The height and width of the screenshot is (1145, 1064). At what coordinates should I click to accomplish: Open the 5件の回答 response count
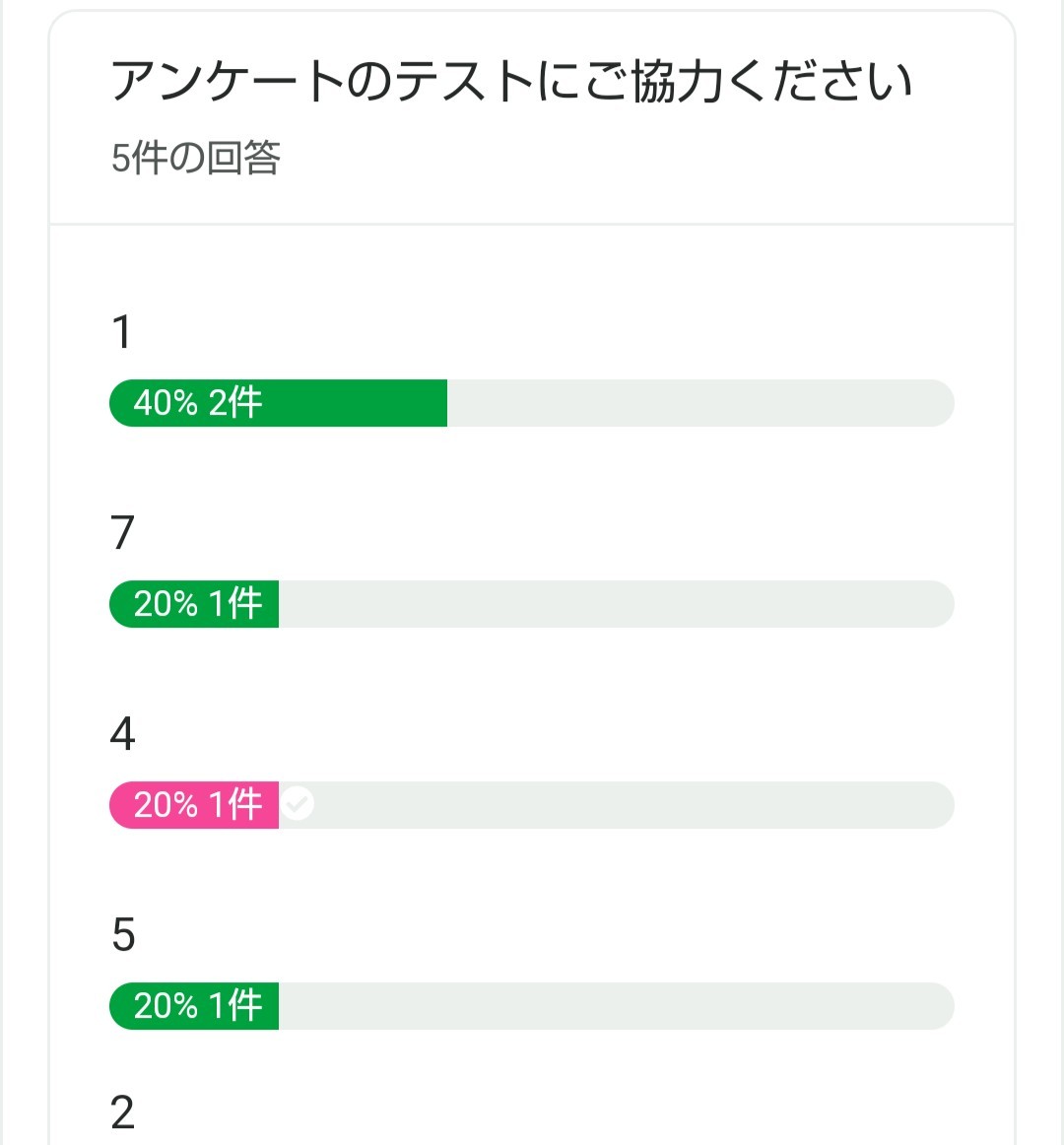pyautogui.click(x=196, y=158)
